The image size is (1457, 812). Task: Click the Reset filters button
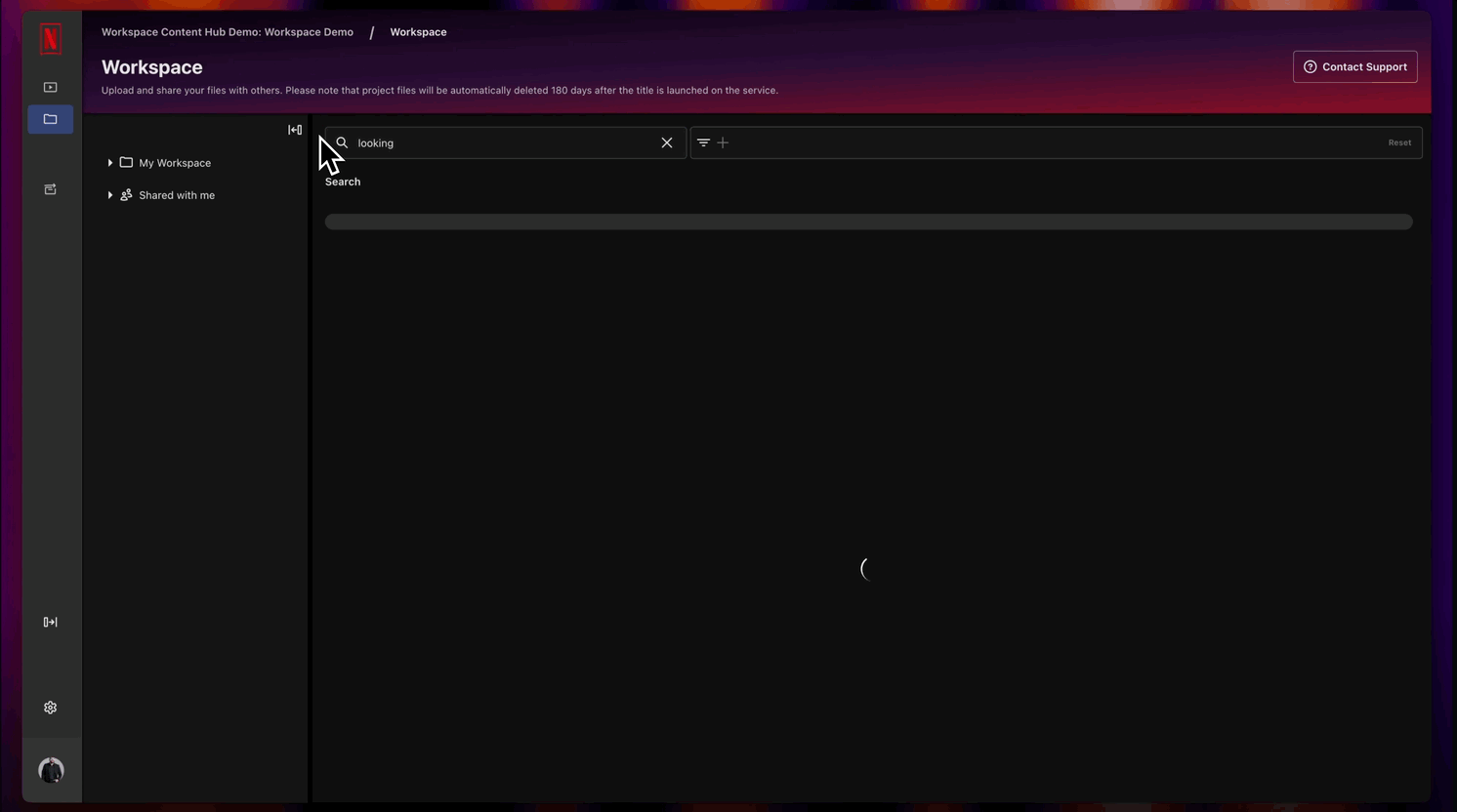(x=1399, y=142)
